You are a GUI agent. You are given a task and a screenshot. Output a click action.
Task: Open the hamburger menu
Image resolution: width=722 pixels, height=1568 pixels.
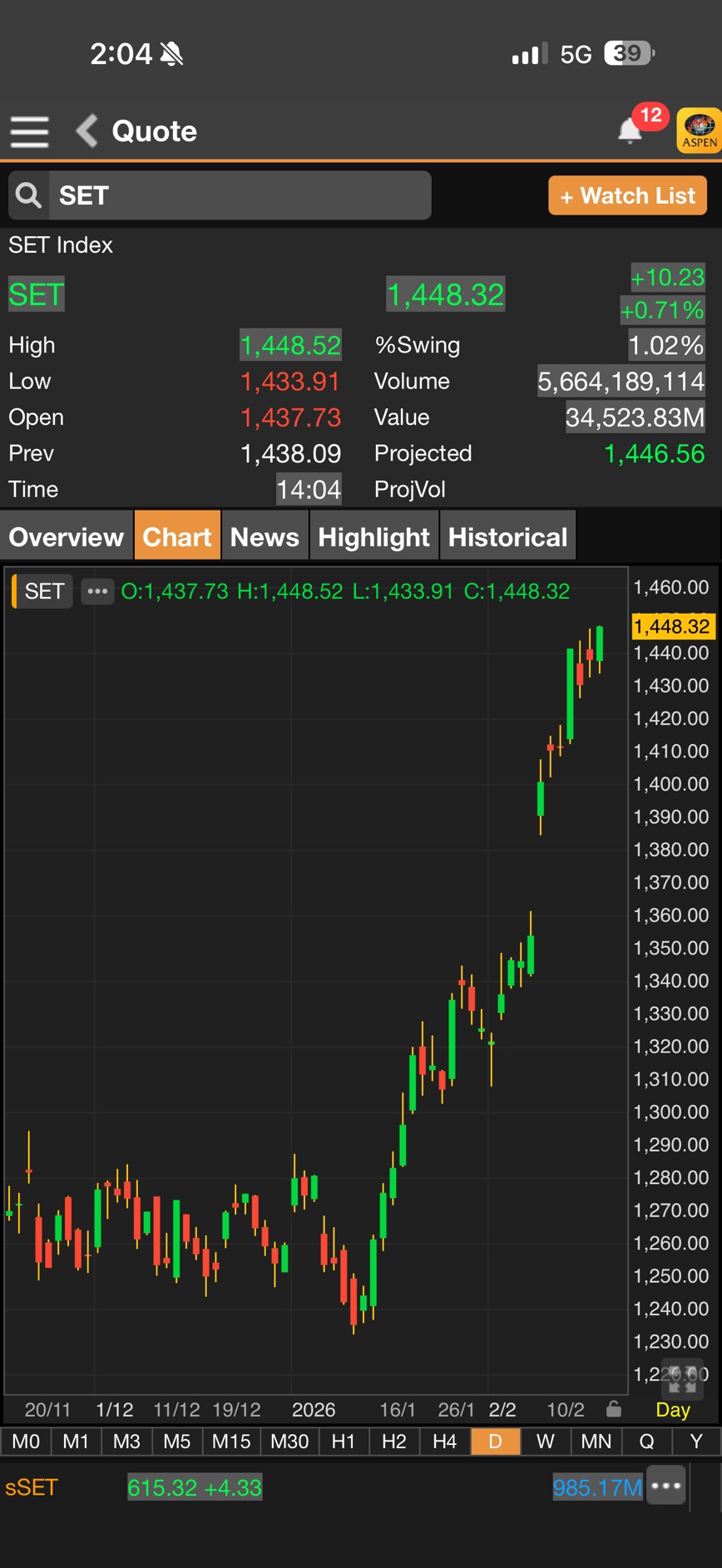29,131
